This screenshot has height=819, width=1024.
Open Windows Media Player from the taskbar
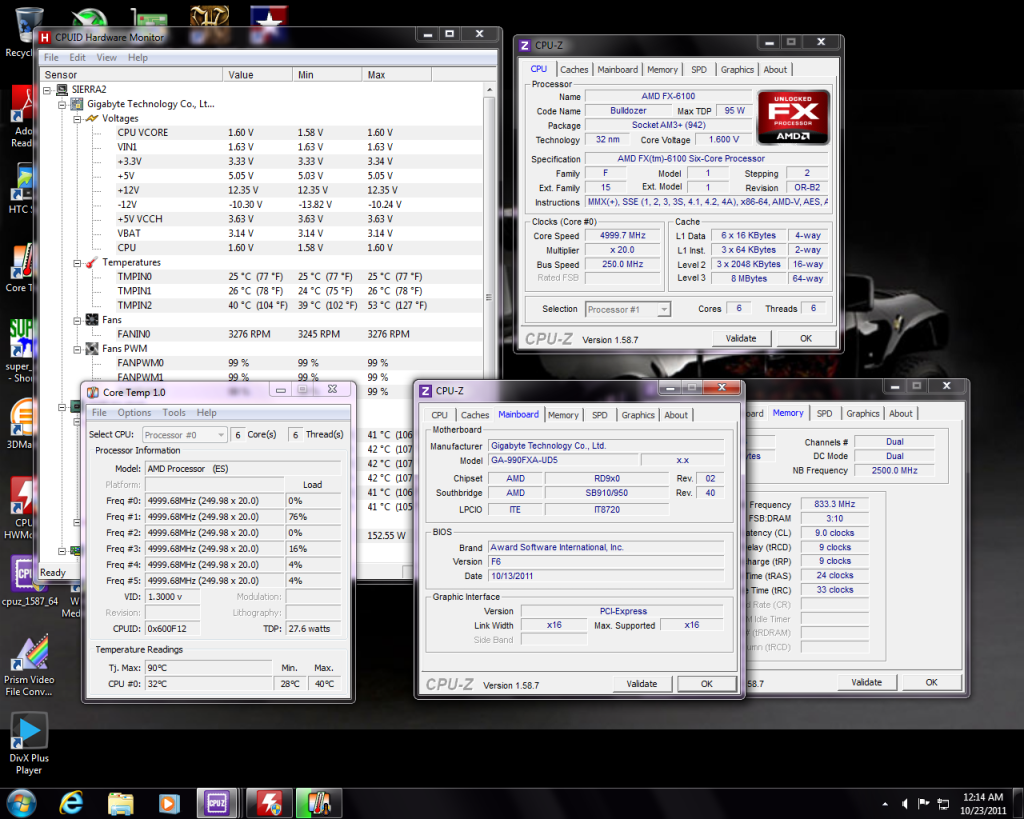pos(169,803)
